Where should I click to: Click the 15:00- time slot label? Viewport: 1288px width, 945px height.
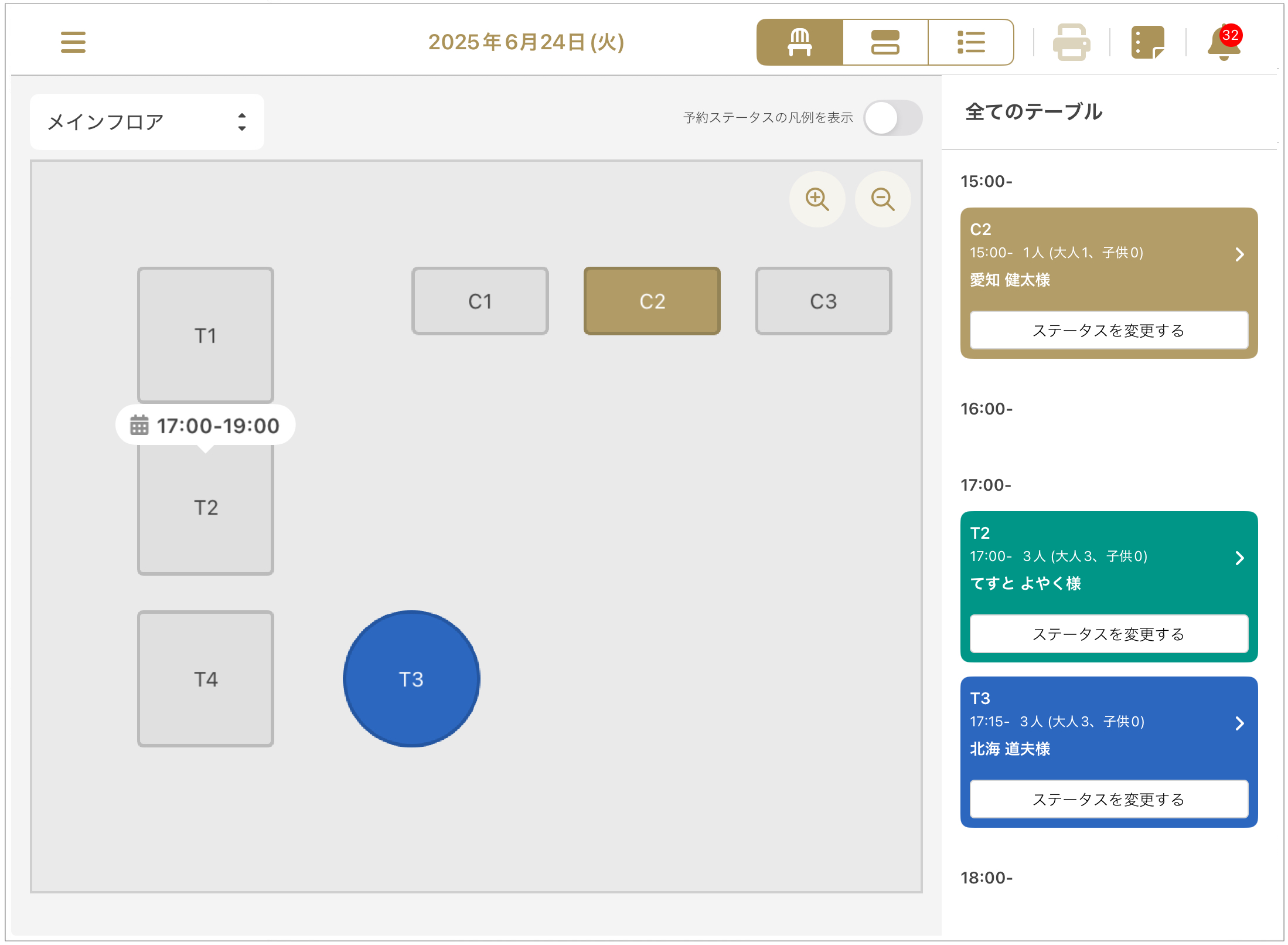[986, 182]
